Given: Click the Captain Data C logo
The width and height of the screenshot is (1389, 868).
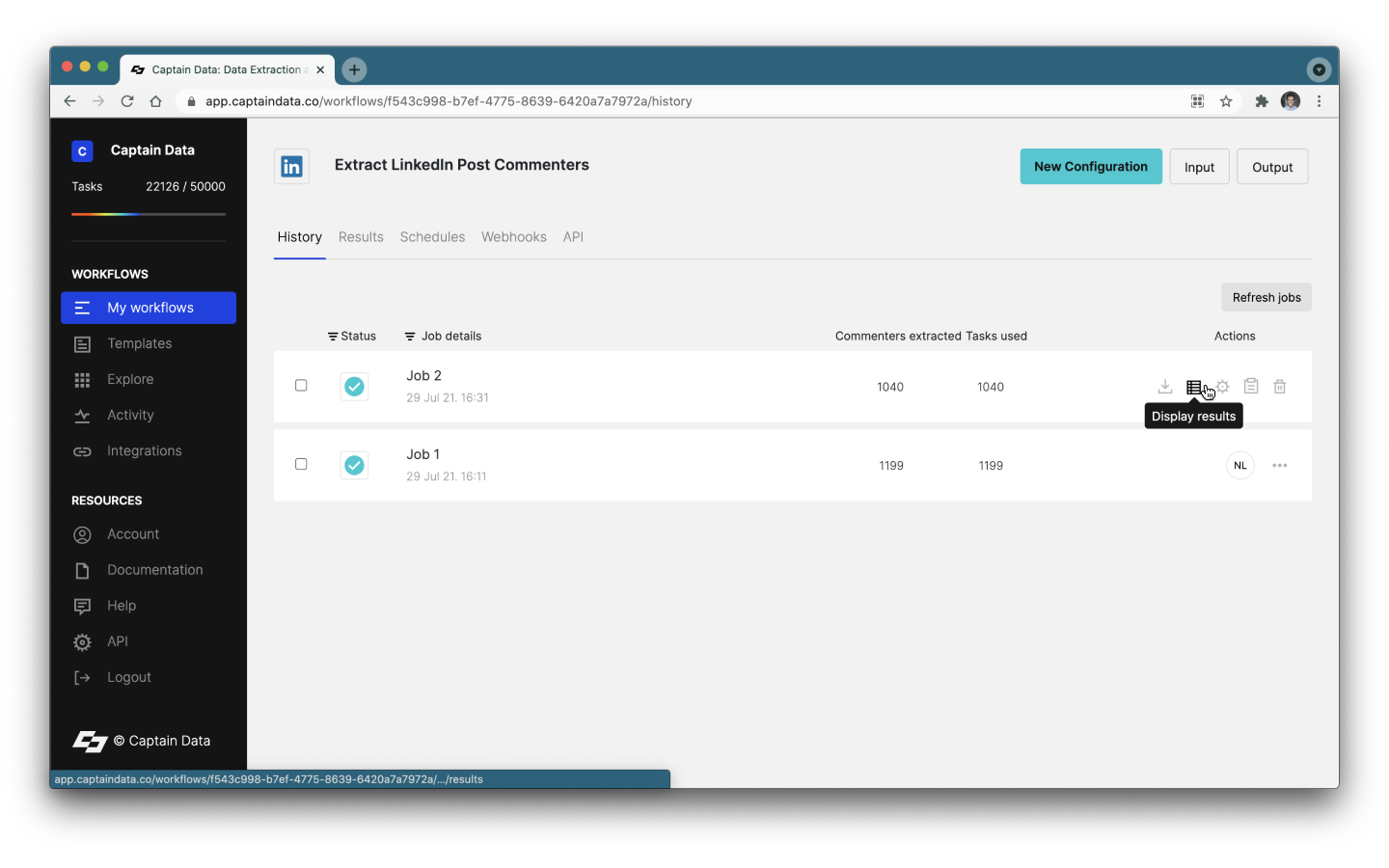Looking at the screenshot, I should (x=82, y=151).
